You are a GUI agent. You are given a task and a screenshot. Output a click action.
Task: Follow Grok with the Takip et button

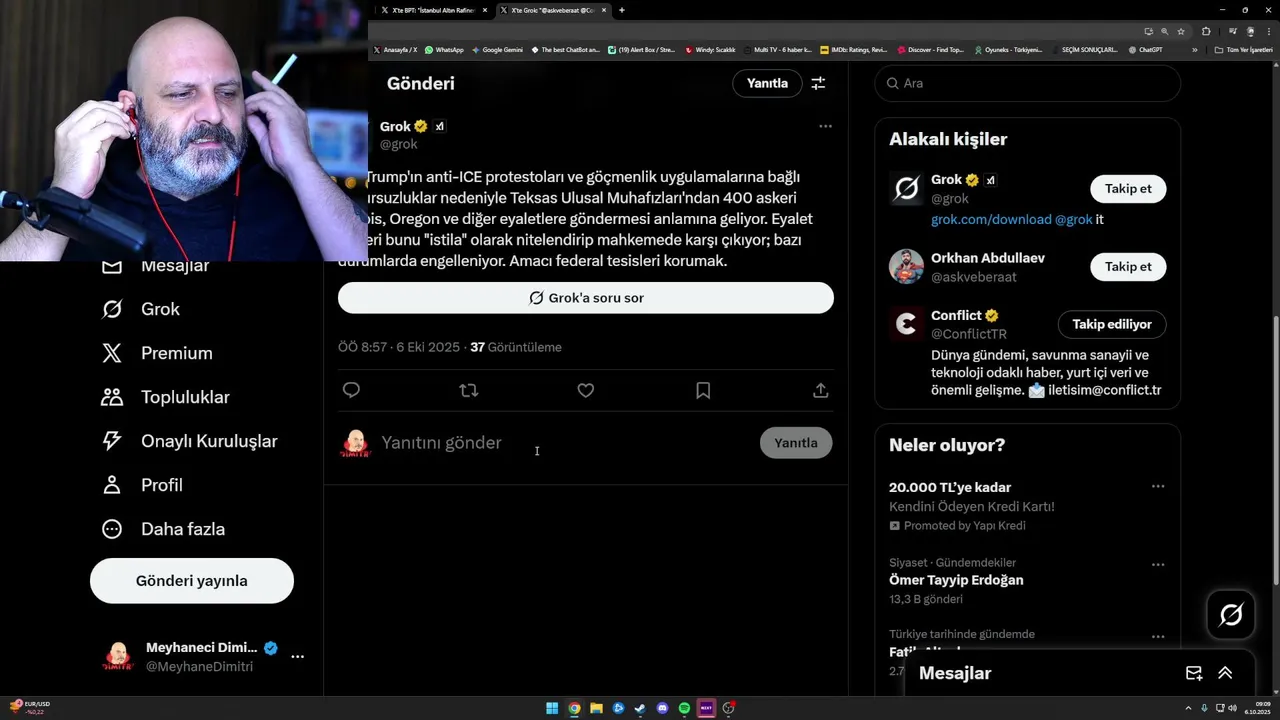(x=1128, y=189)
